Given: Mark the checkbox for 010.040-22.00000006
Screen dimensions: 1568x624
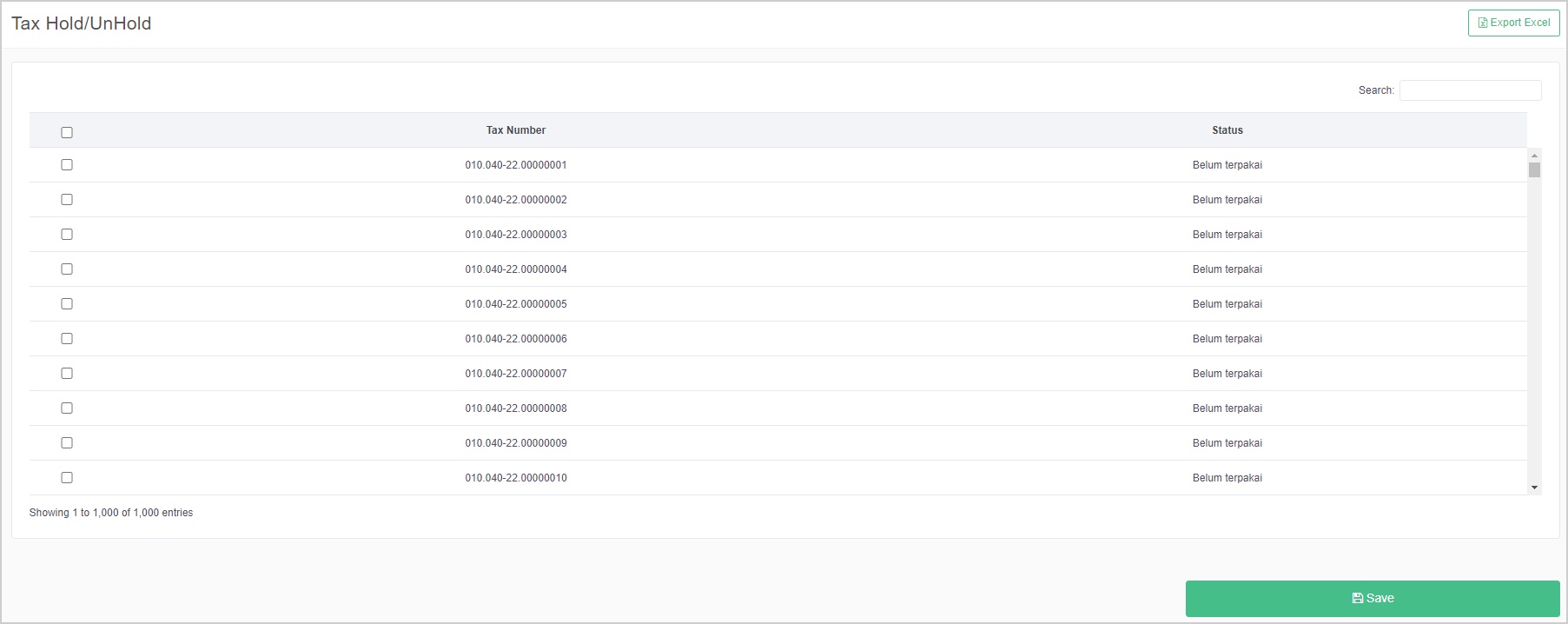Looking at the screenshot, I should point(67,339).
